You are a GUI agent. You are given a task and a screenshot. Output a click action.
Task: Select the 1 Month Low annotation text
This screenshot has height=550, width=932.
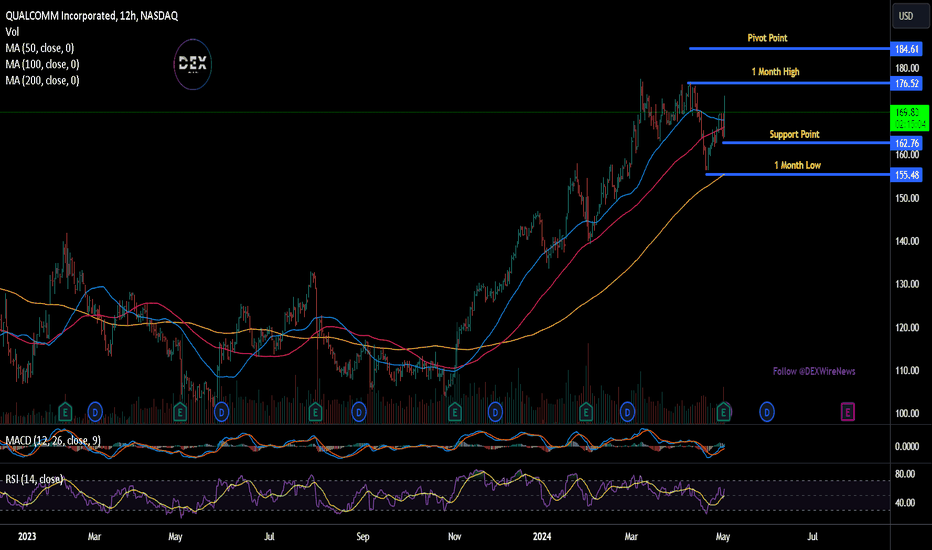pos(798,165)
